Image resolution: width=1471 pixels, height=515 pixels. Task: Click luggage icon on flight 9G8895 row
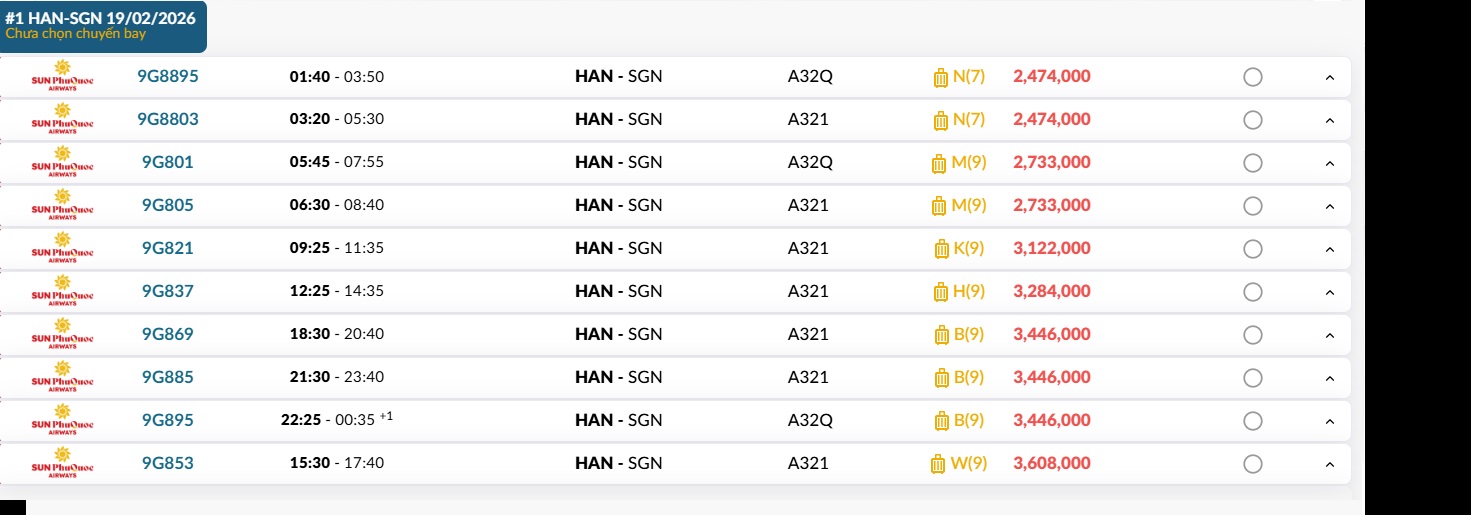pyautogui.click(x=940, y=77)
